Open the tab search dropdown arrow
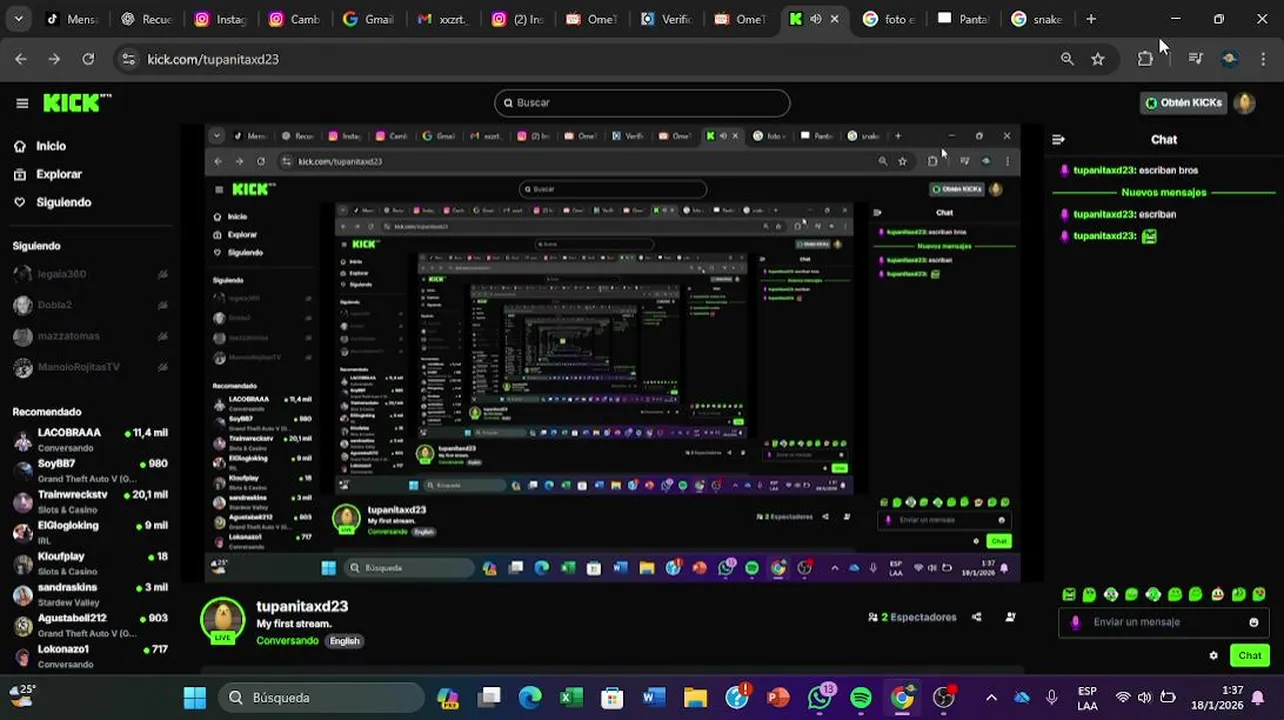Screen dimensions: 1284x720 [18, 19]
